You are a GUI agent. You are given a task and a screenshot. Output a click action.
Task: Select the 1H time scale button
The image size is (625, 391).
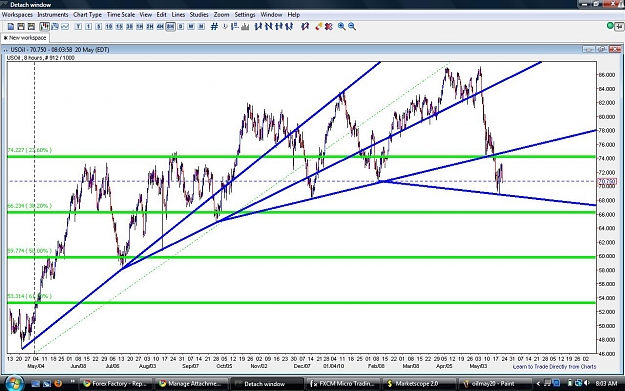pyautogui.click(x=140, y=27)
